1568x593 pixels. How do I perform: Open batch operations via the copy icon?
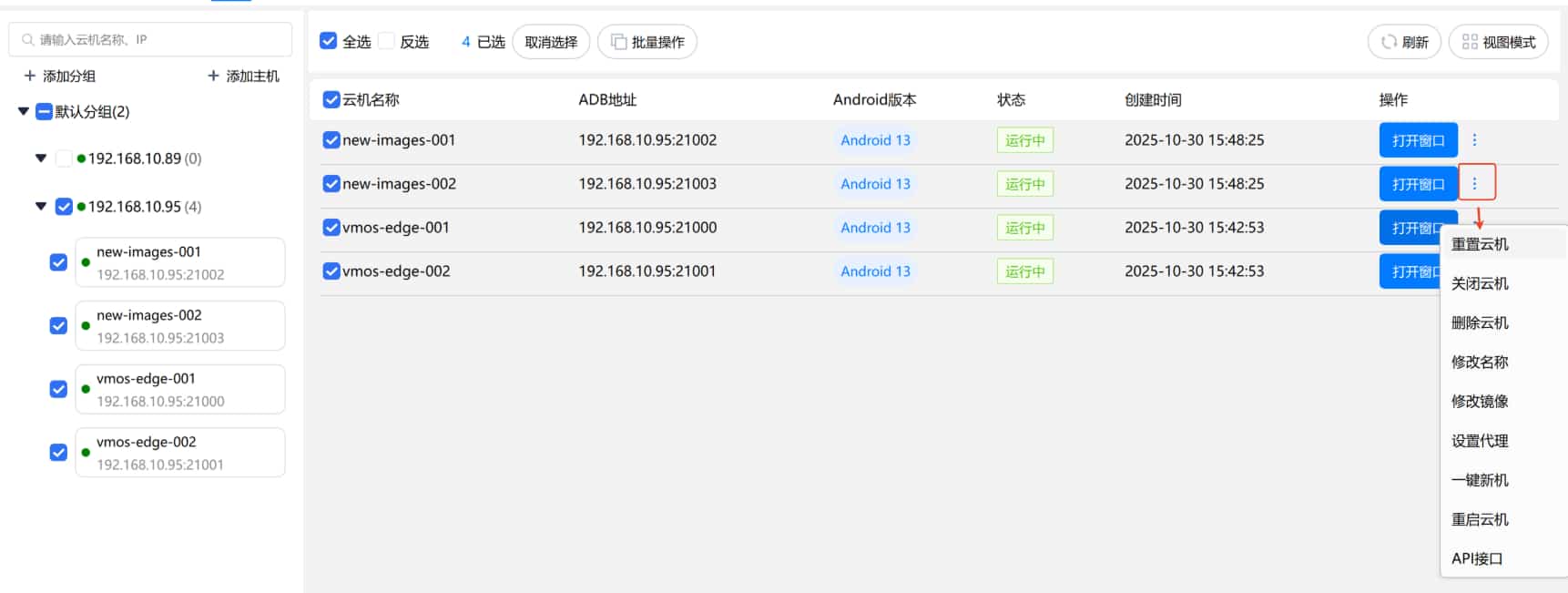point(618,42)
